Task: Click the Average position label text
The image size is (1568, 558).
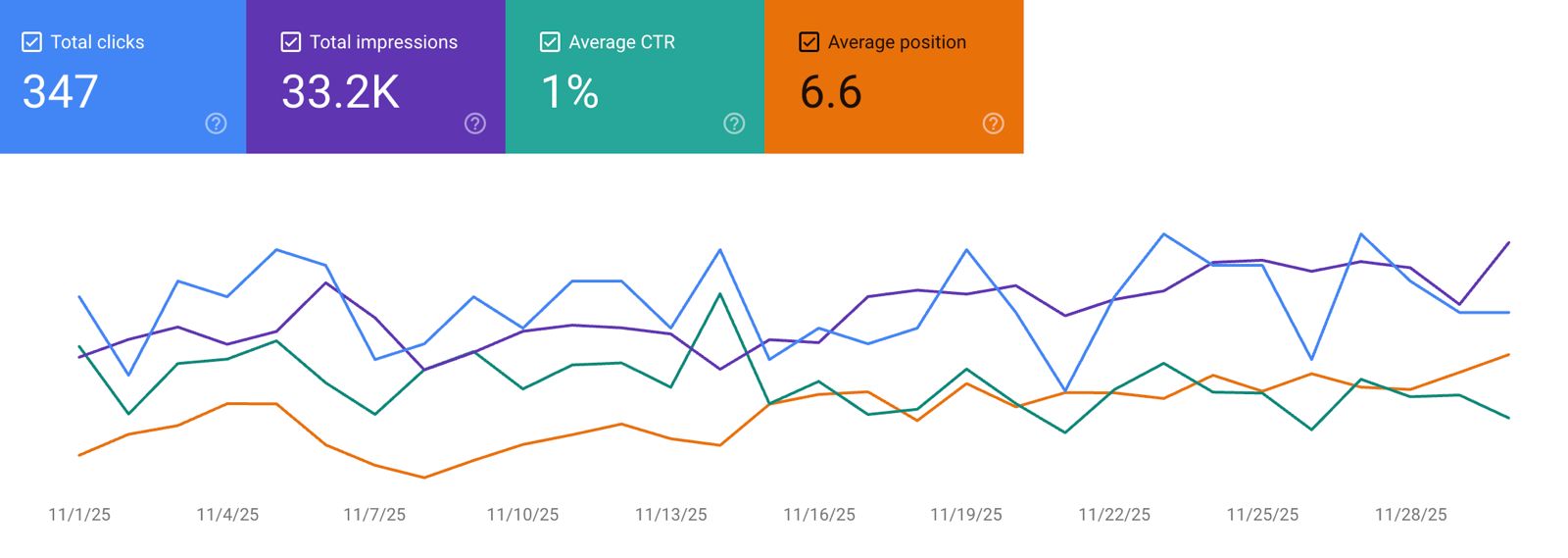Action: pyautogui.click(x=897, y=42)
